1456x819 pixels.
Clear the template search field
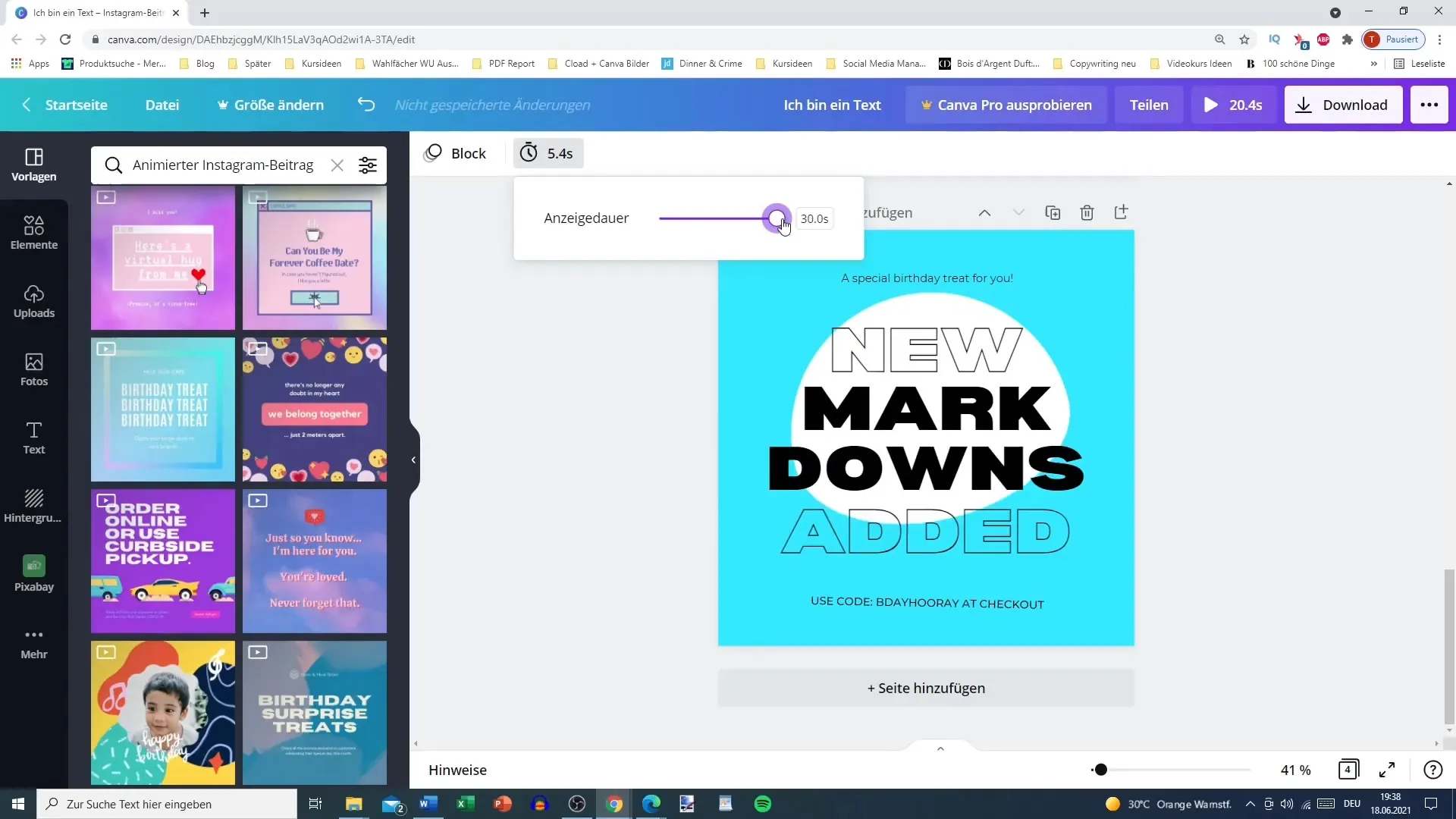(337, 165)
